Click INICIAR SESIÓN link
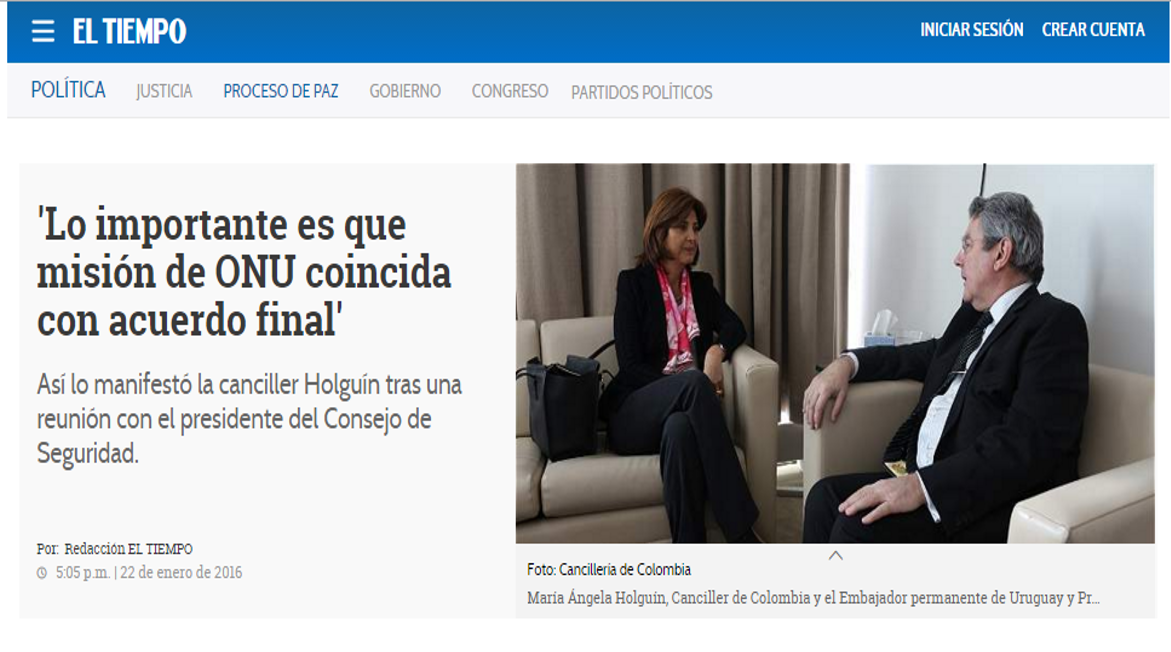Viewport: 1171px width, 652px height. 972,30
